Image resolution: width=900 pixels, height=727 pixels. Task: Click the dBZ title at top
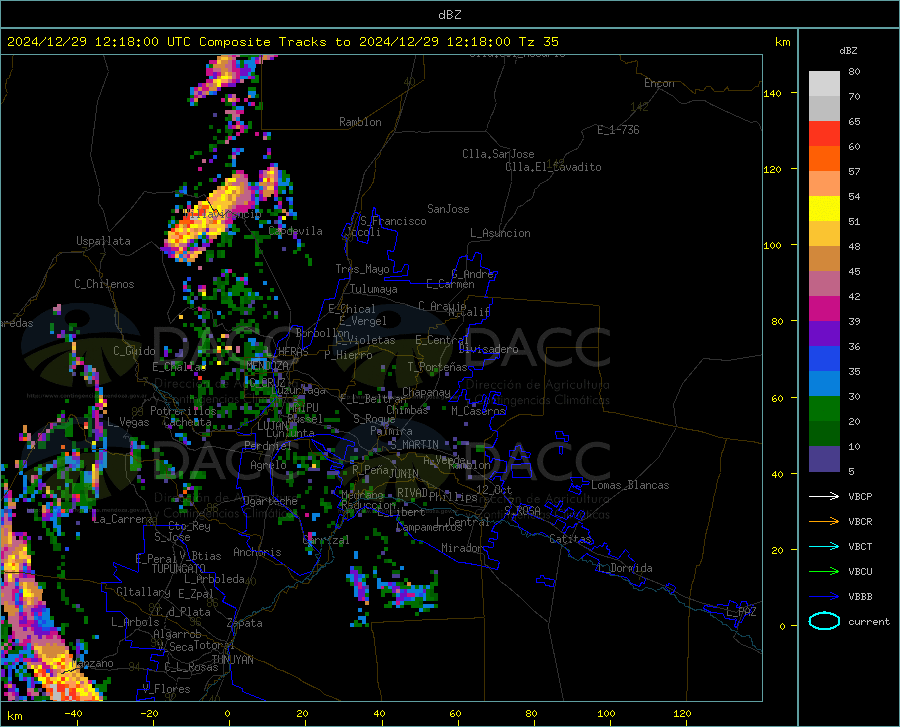pyautogui.click(x=449, y=15)
